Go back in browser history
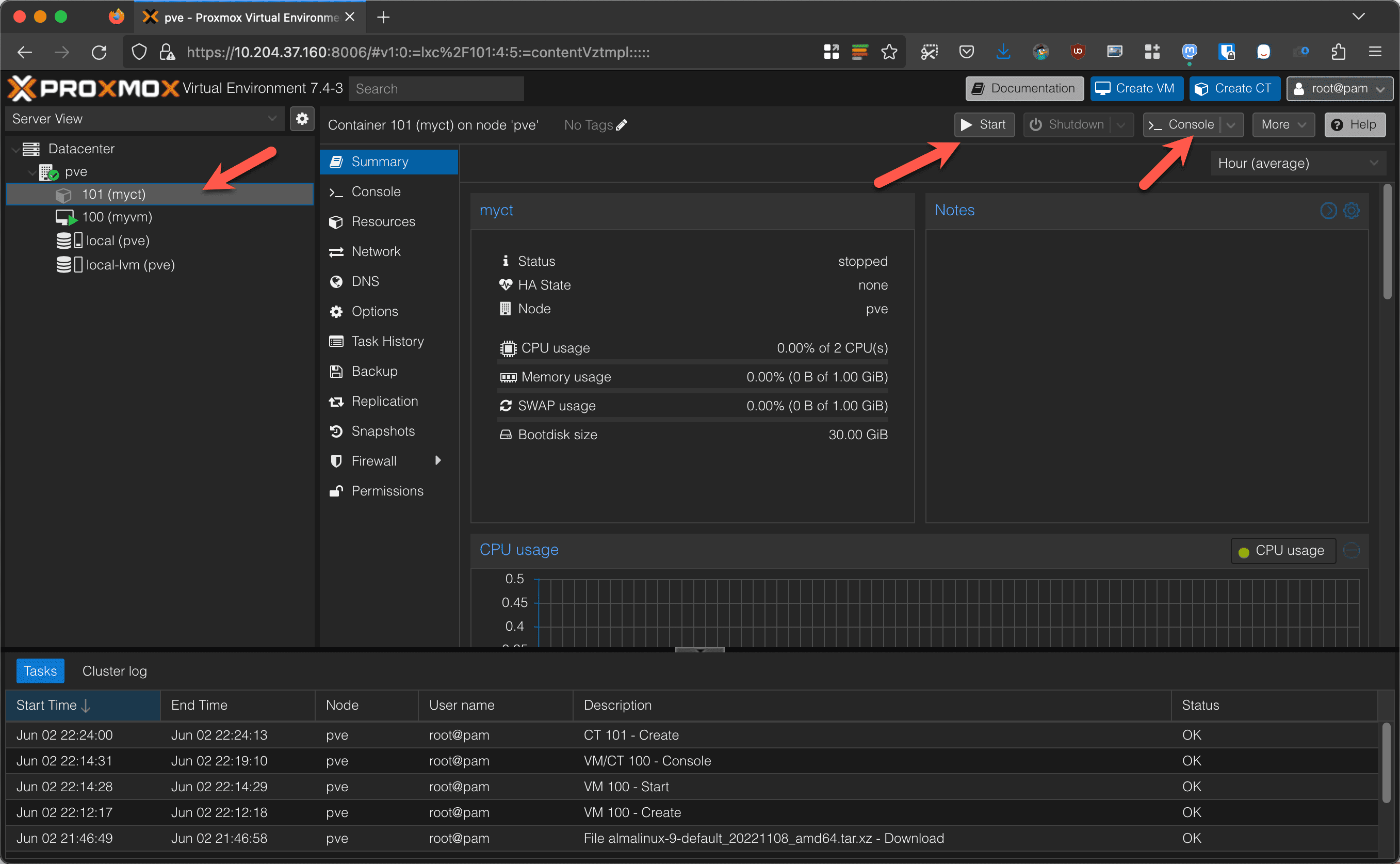This screenshot has height=864, width=1400. pyautogui.click(x=25, y=52)
